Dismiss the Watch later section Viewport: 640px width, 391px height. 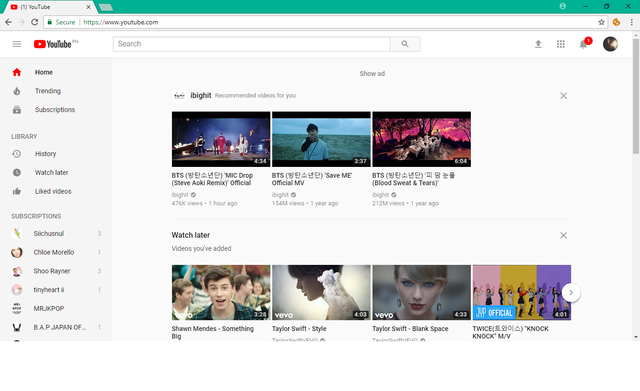pyautogui.click(x=563, y=235)
